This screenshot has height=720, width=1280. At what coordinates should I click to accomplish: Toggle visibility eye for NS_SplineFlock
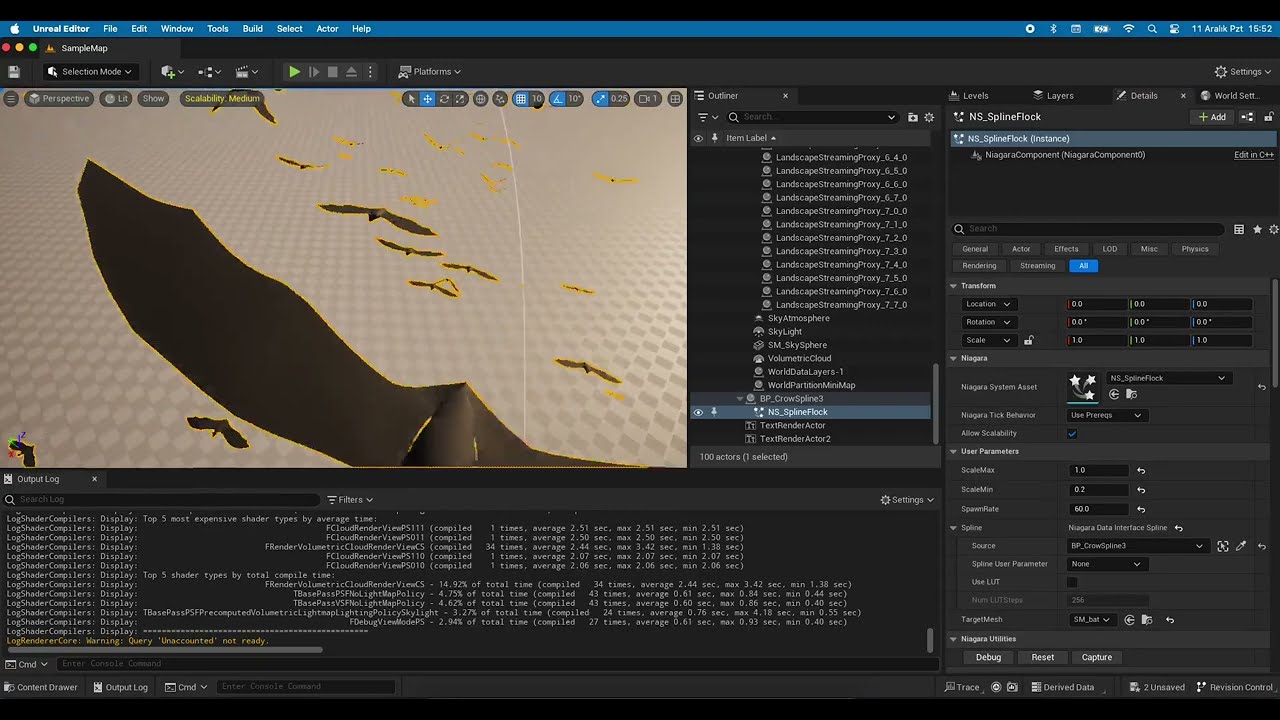[698, 412]
